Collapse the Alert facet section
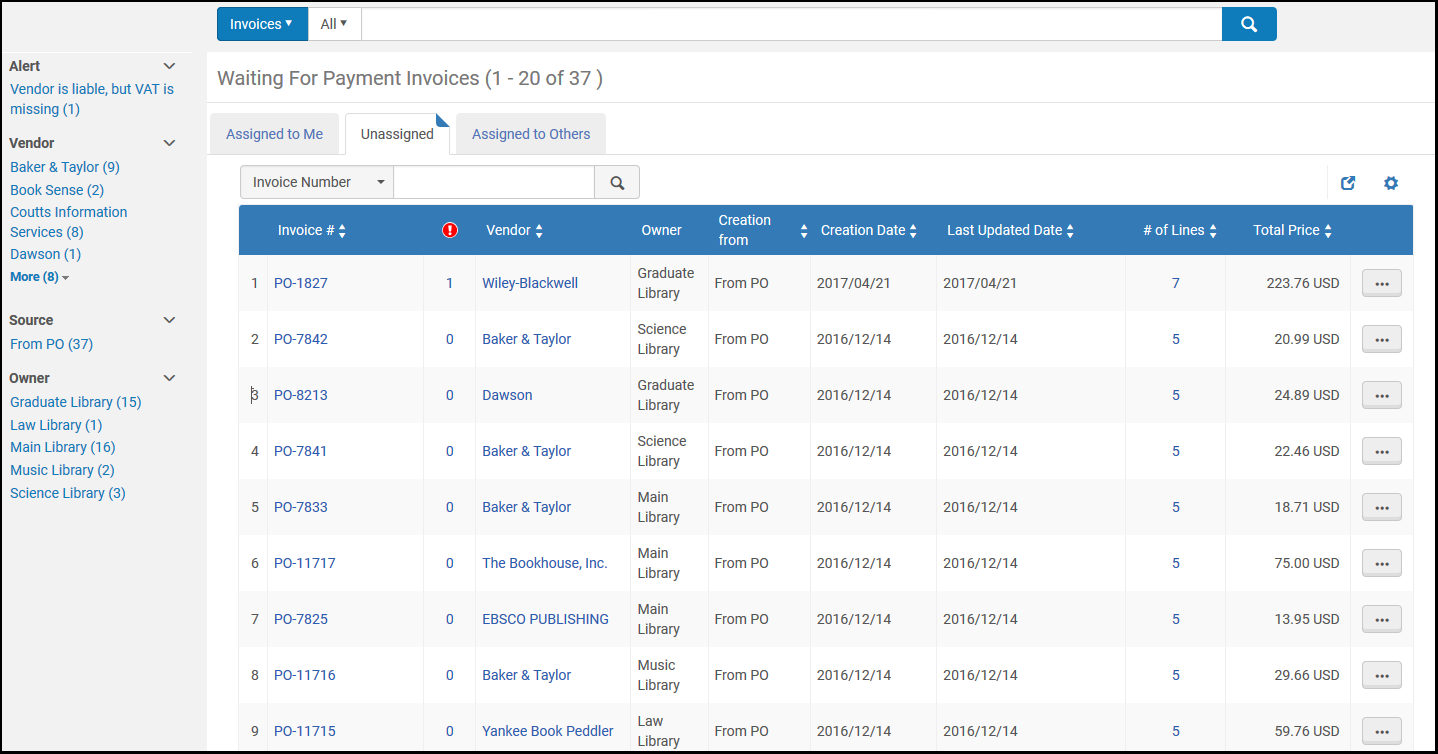The width and height of the screenshot is (1438, 754). tap(169, 66)
